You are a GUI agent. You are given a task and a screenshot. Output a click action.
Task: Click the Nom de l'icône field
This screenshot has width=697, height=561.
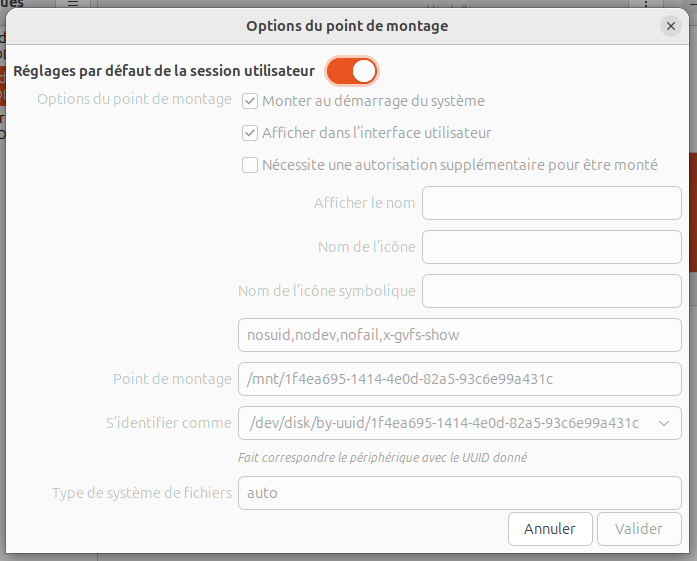(551, 247)
